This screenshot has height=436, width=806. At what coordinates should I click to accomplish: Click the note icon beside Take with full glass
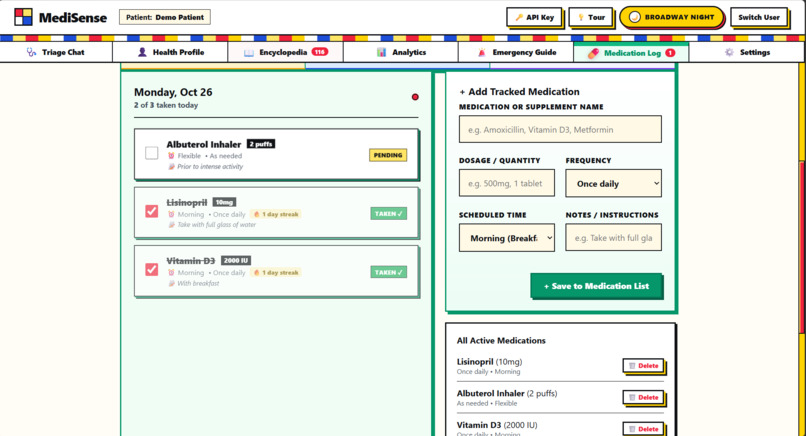[171, 225]
